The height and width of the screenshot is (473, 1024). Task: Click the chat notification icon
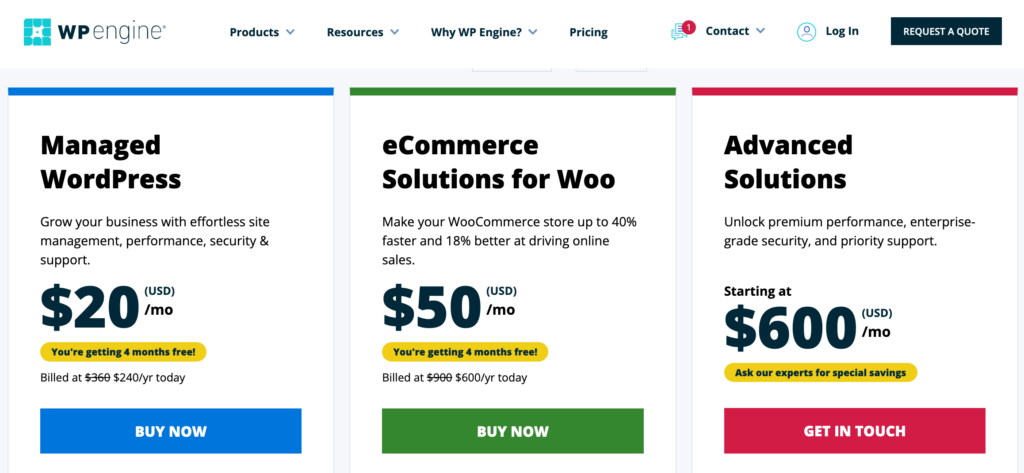[682, 31]
